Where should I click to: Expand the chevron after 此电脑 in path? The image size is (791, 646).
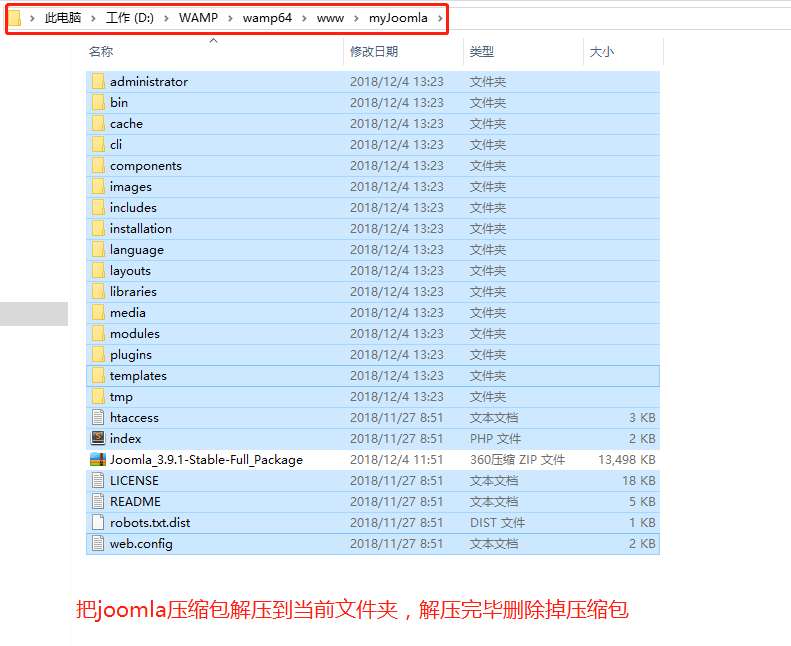click(93, 19)
